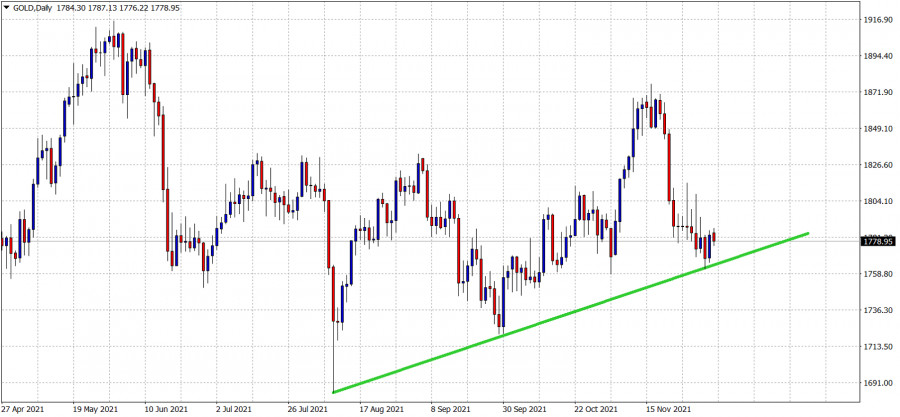Click the 19 May 2021 date label
This screenshot has height=417, width=900.
coord(95,411)
